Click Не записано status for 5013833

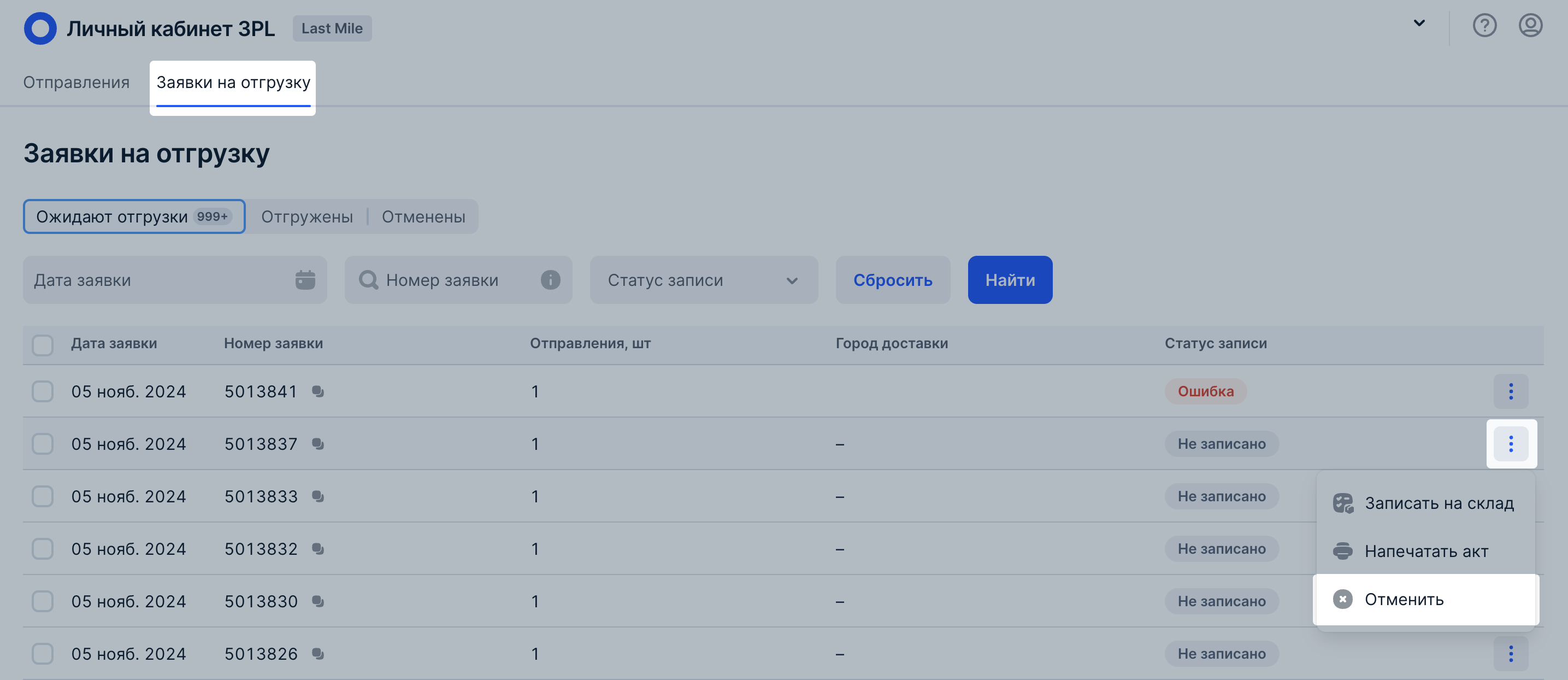[x=1221, y=496]
